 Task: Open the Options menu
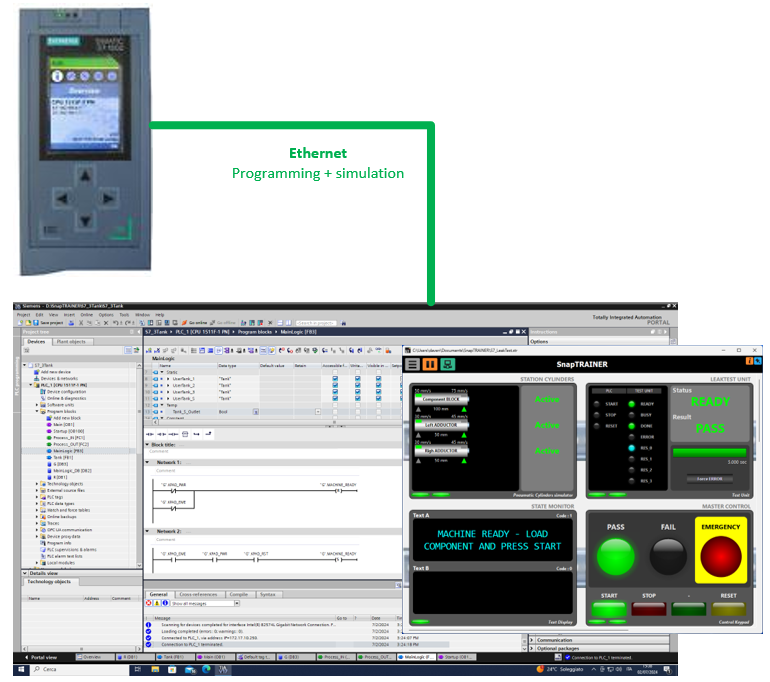[106, 315]
